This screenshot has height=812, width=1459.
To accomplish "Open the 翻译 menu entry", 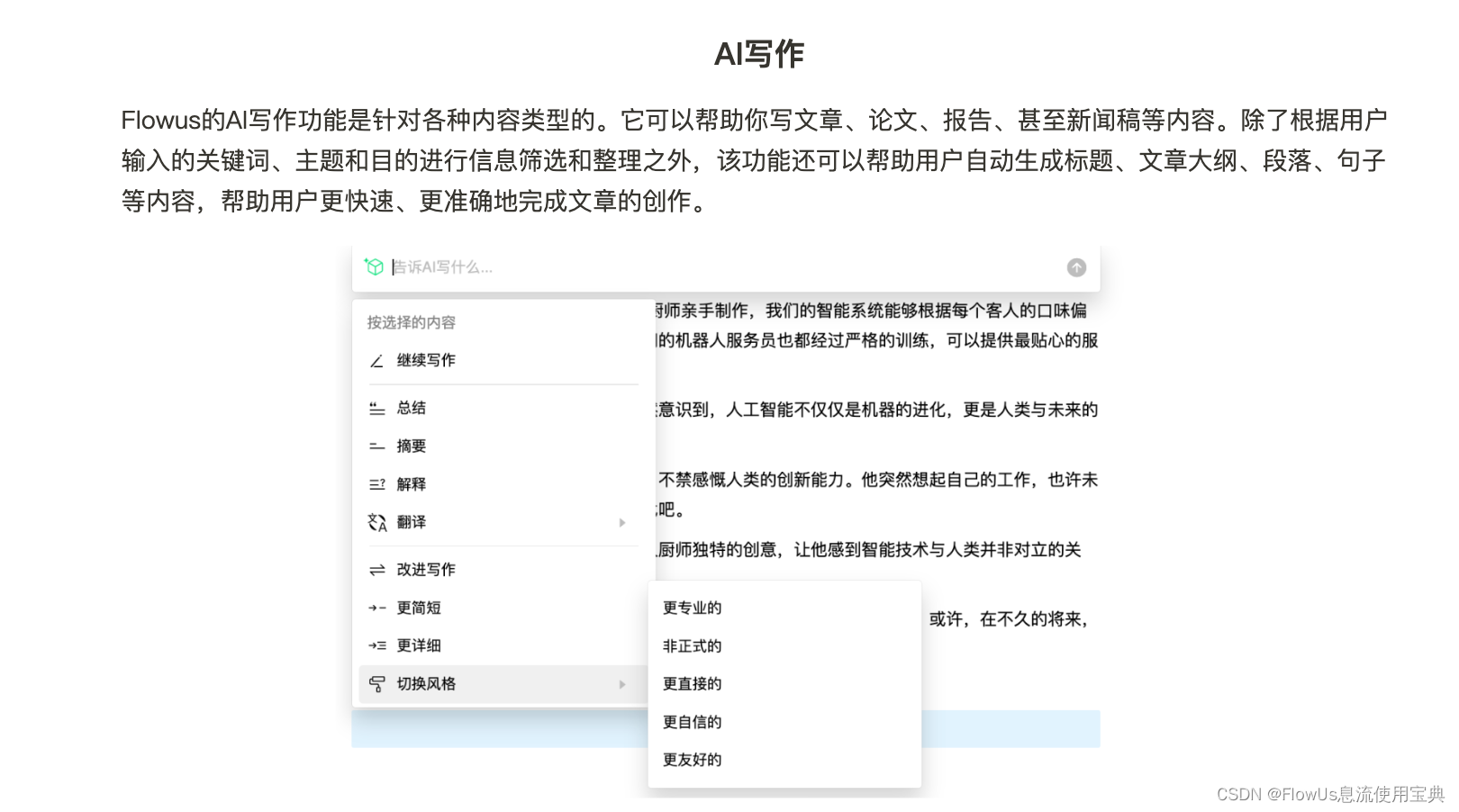I will [503, 521].
